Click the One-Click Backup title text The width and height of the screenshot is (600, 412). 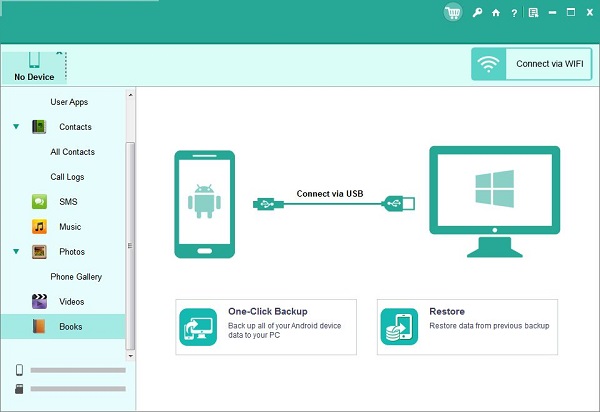point(268,311)
